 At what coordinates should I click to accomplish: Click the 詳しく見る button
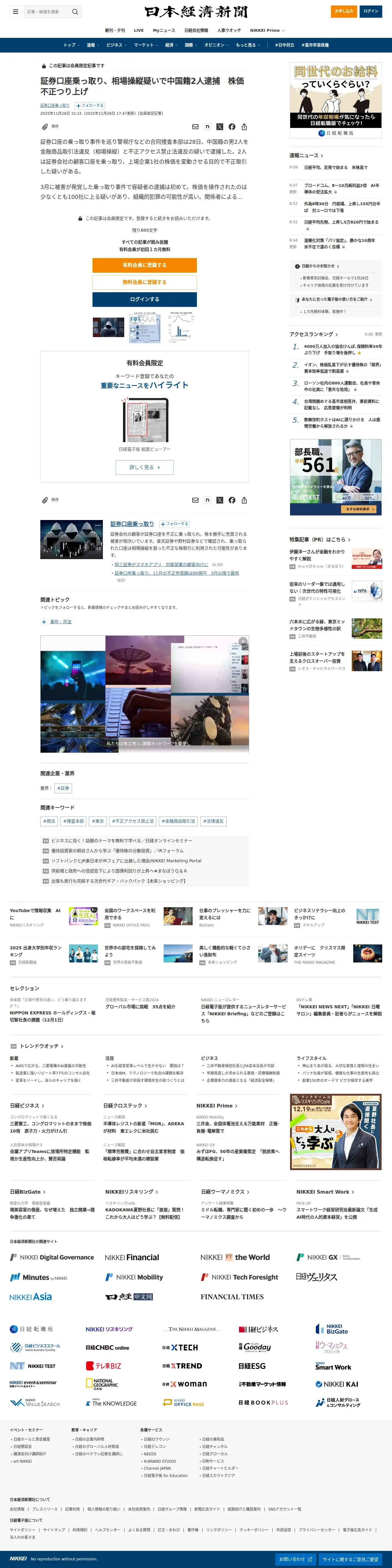coord(144,467)
